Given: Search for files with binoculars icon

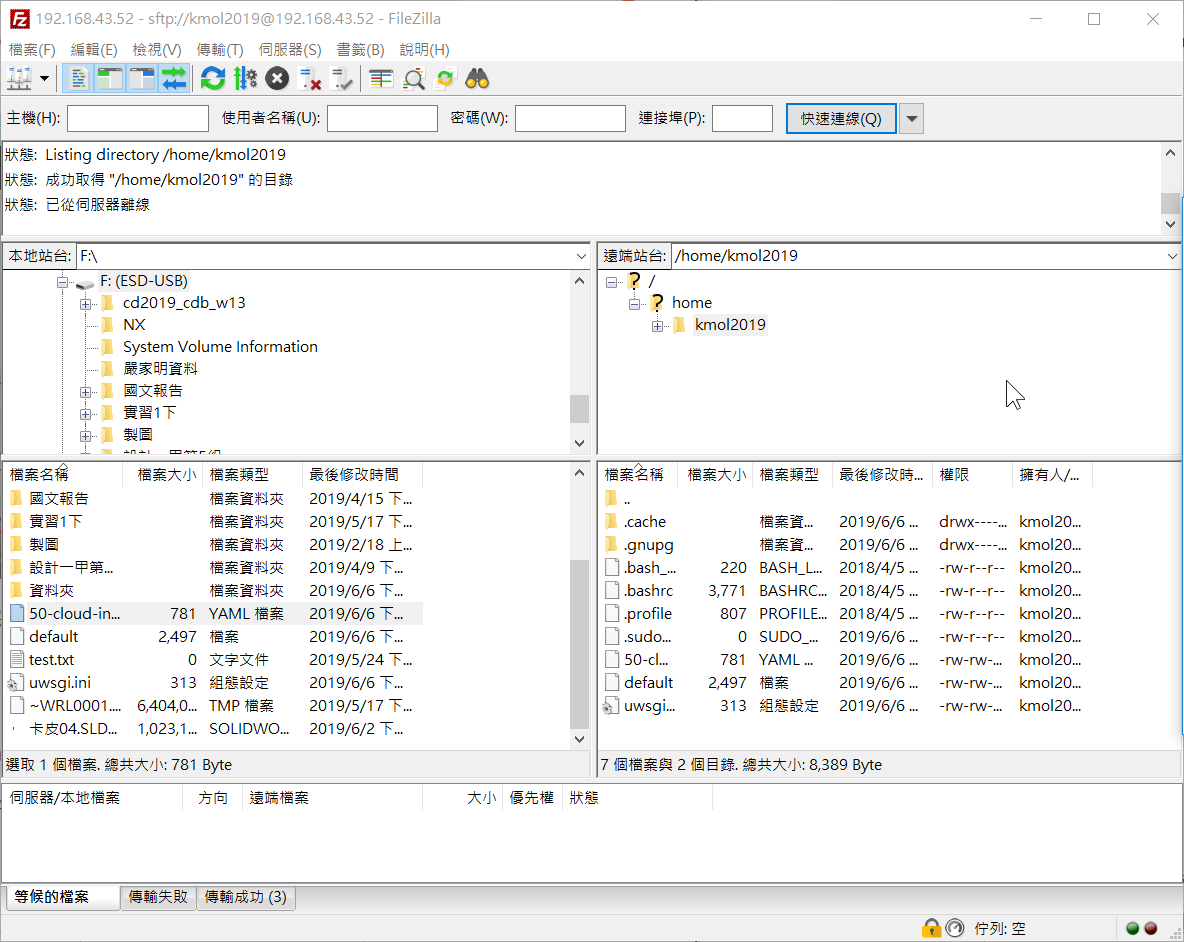Looking at the screenshot, I should (477, 78).
